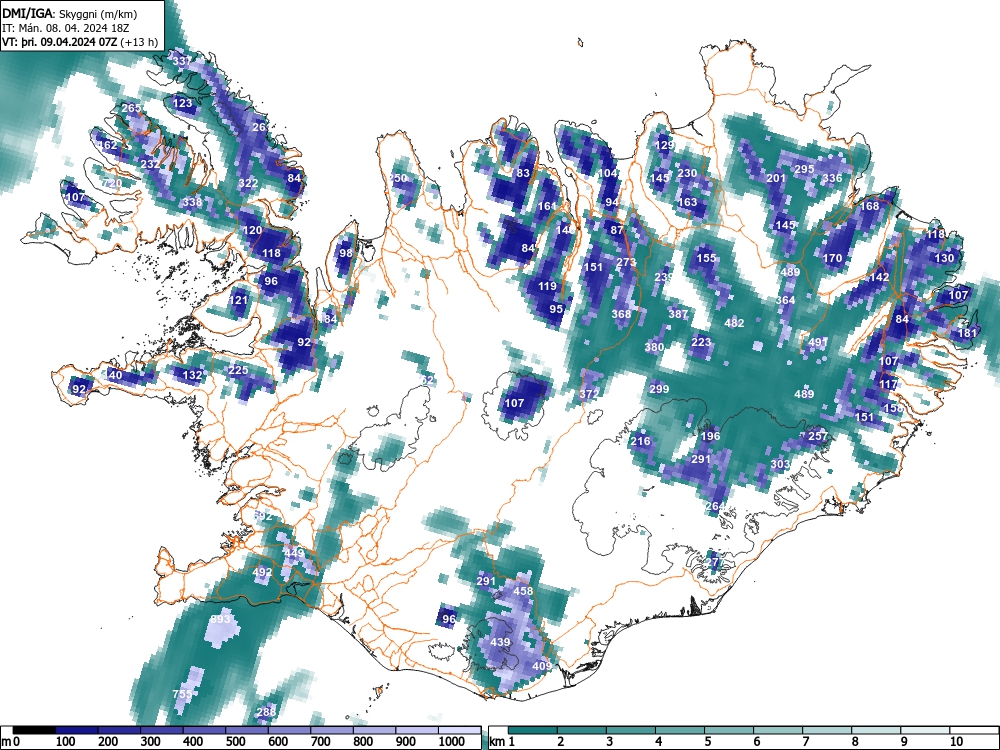Select the white 9–10 km legend swatch
The width and height of the screenshot is (1000, 750).
click(x=925, y=730)
